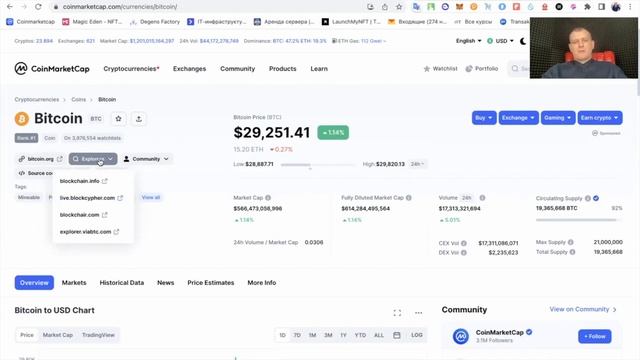The image size is (640, 360).
Task: Select explorer.viabtc.com explorer
Action: (89, 232)
